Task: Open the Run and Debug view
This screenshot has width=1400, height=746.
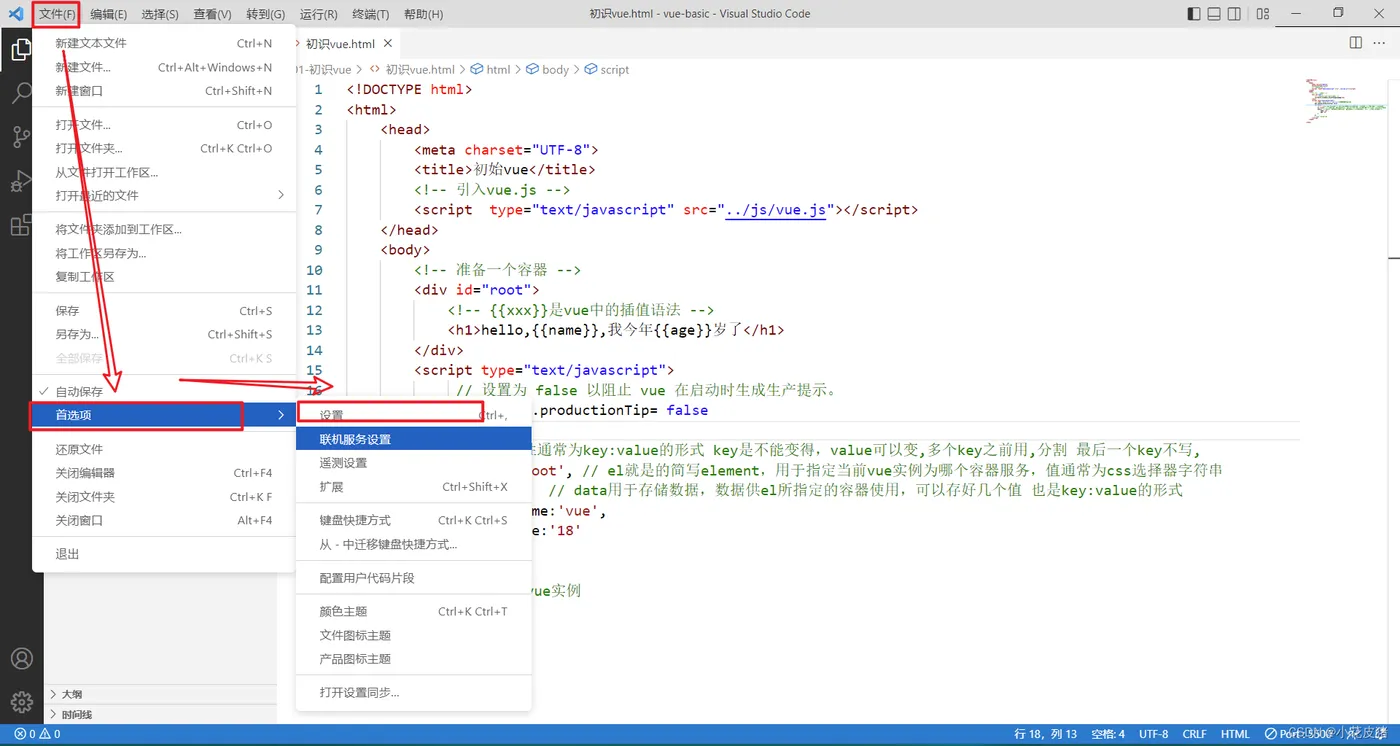Action: point(21,182)
